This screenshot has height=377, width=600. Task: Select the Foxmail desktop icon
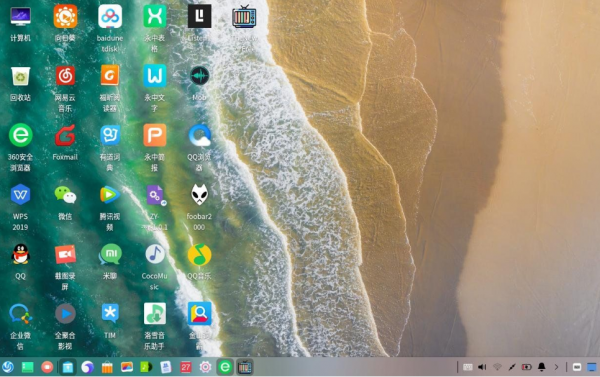pos(65,135)
